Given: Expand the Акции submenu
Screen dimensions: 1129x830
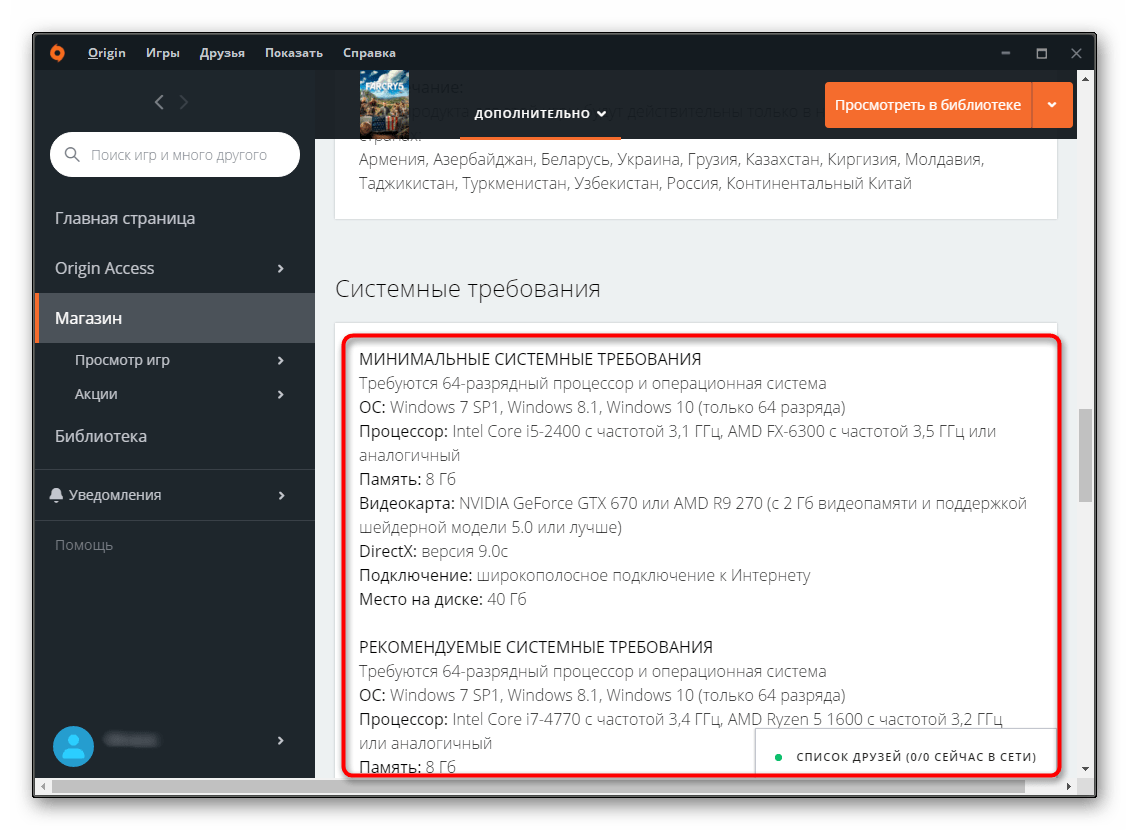Looking at the screenshot, I should click(281, 394).
